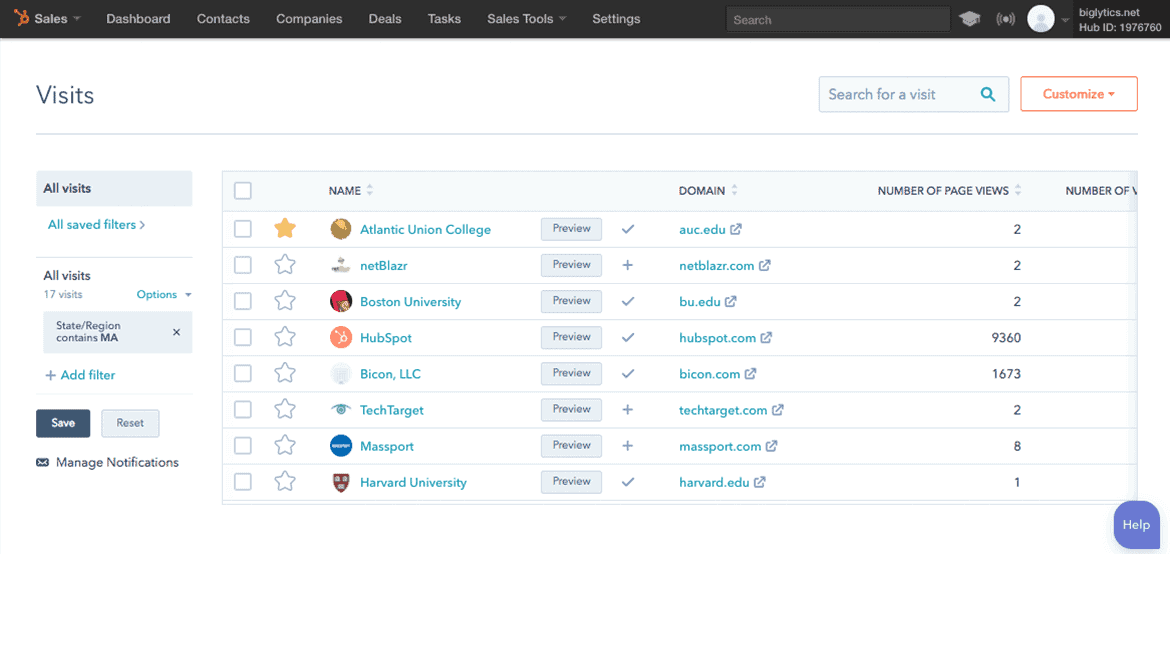
Task: Preview the Bicon, LLC visit
Action: pos(572,373)
